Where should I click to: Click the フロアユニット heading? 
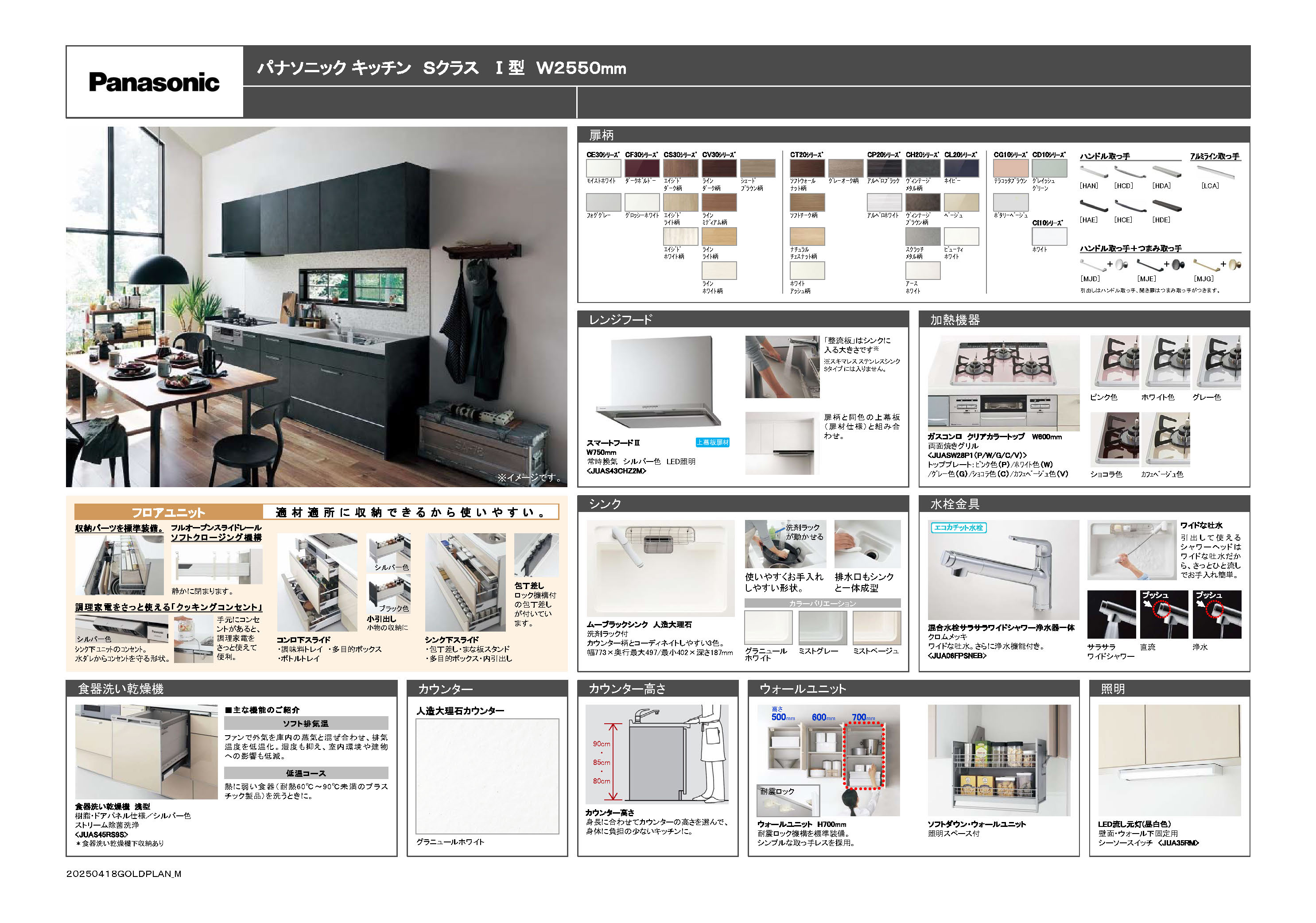pyautogui.click(x=168, y=512)
